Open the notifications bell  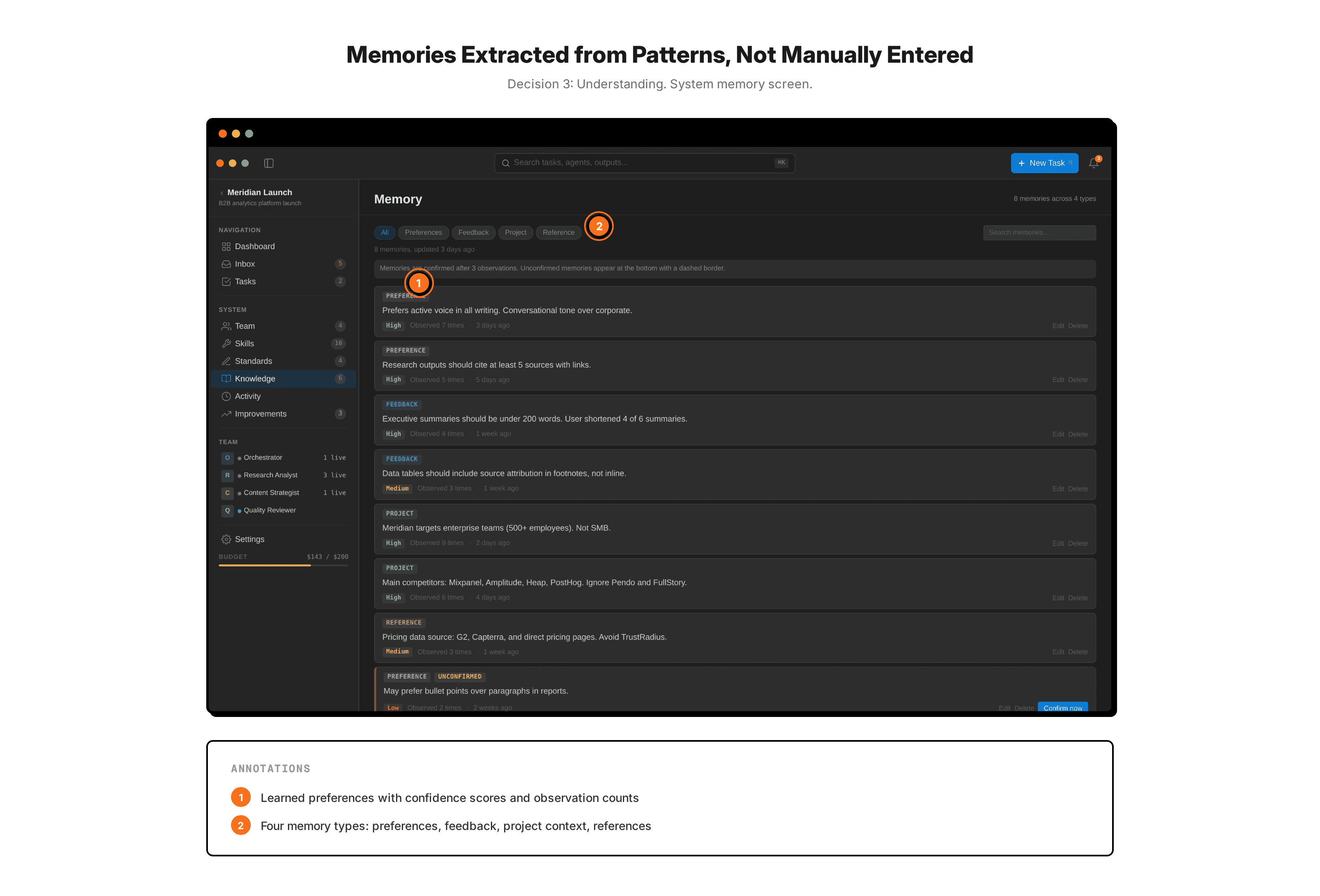click(1094, 163)
